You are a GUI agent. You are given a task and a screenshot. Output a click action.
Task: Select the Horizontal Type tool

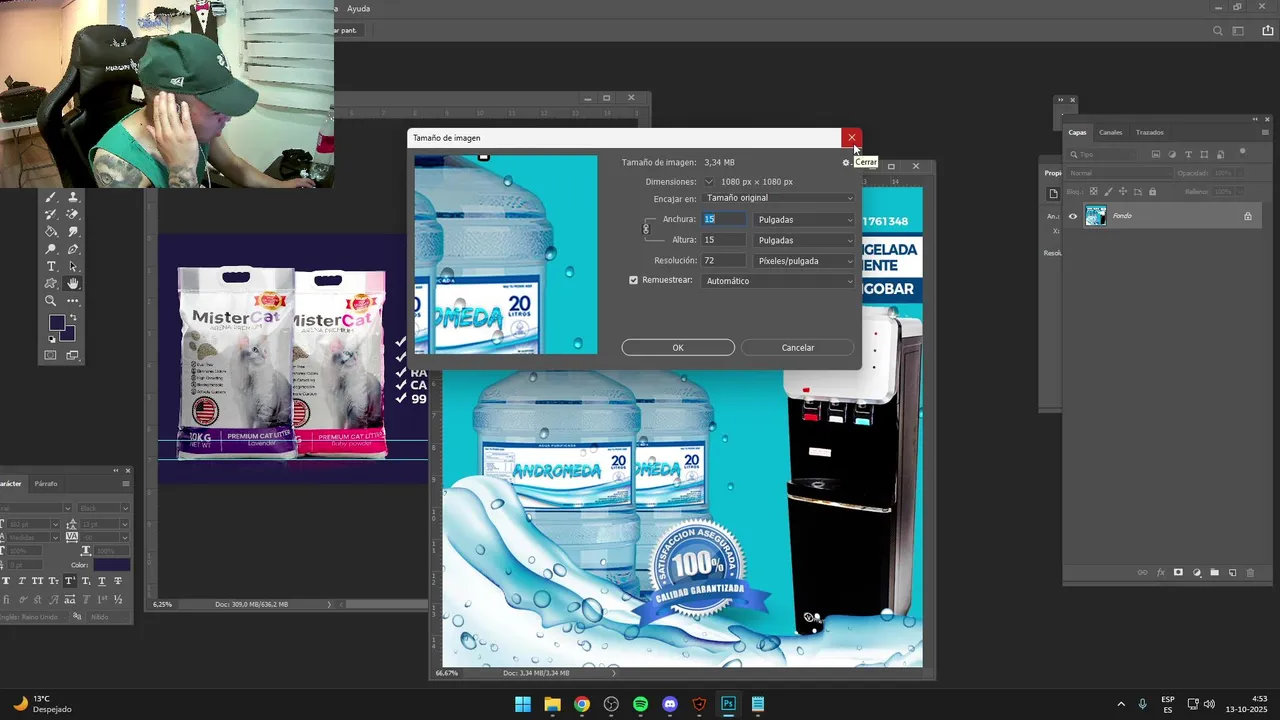[x=51, y=266]
